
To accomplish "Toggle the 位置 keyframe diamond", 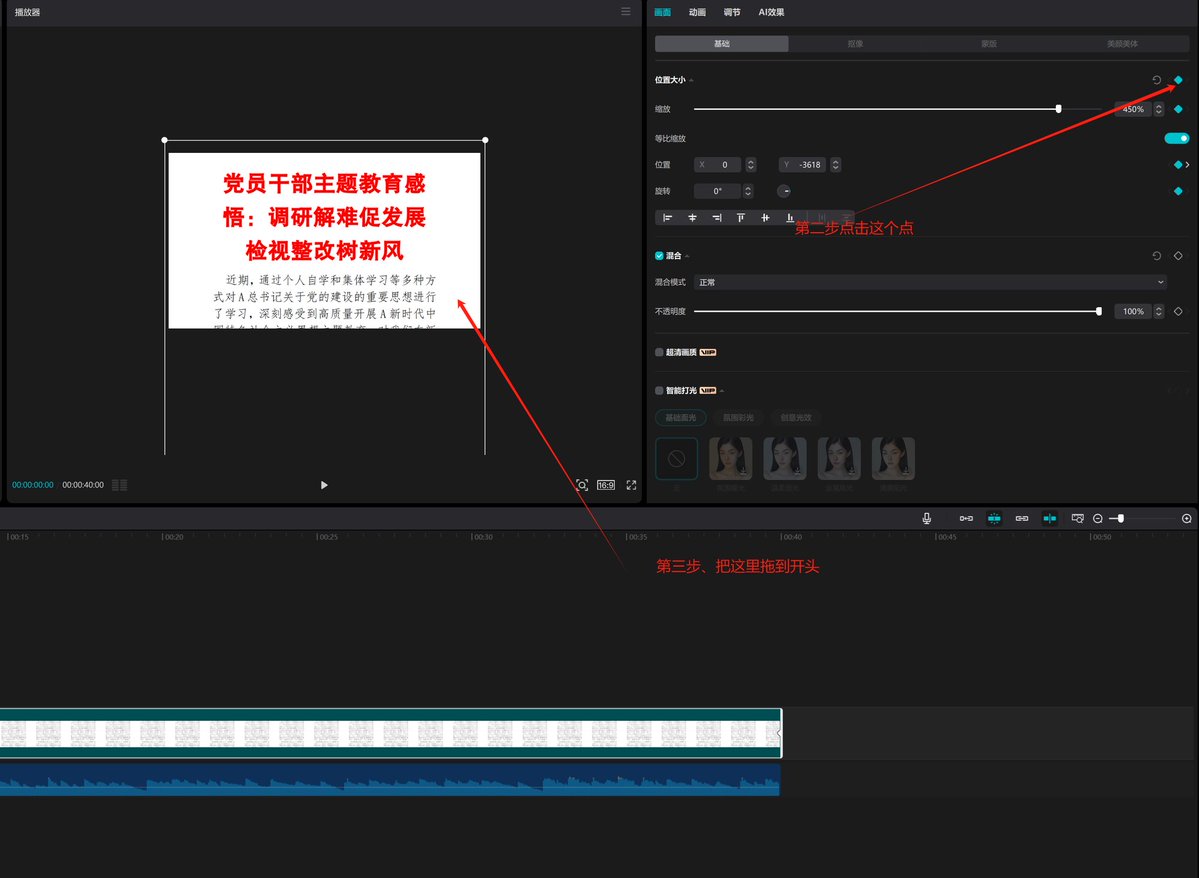I will (1178, 164).
